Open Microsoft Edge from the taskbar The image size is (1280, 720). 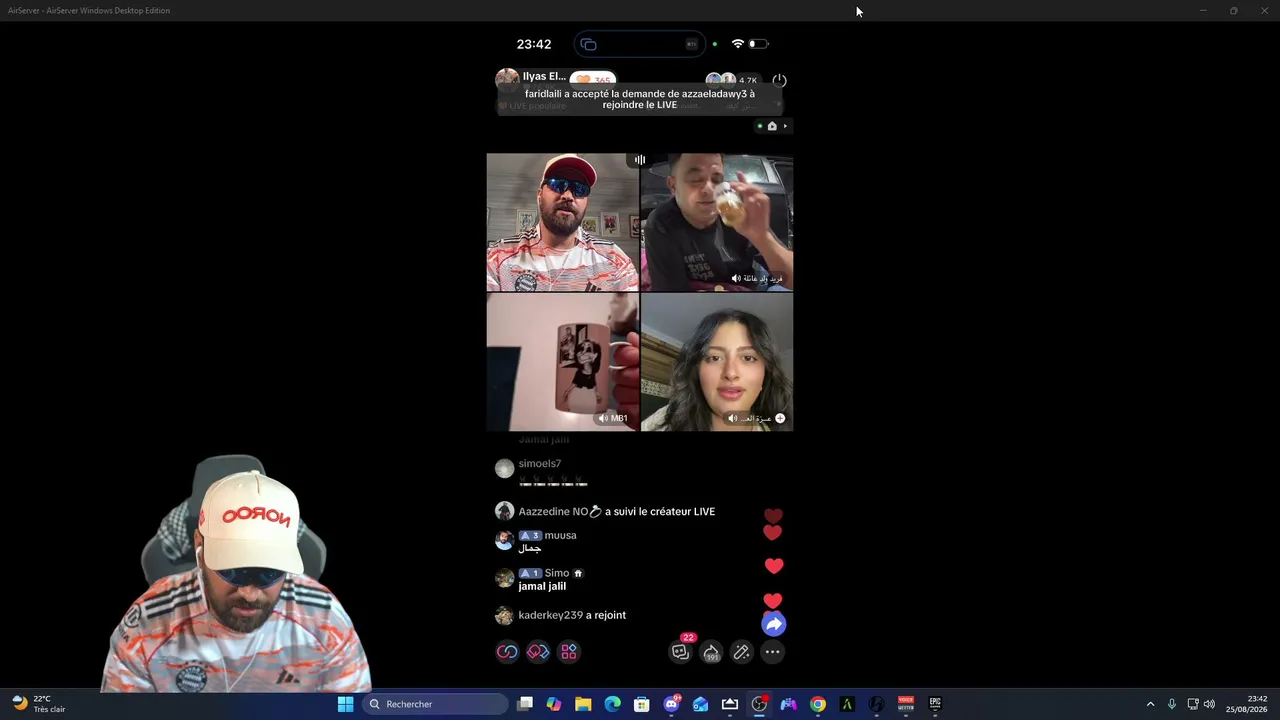coord(613,704)
